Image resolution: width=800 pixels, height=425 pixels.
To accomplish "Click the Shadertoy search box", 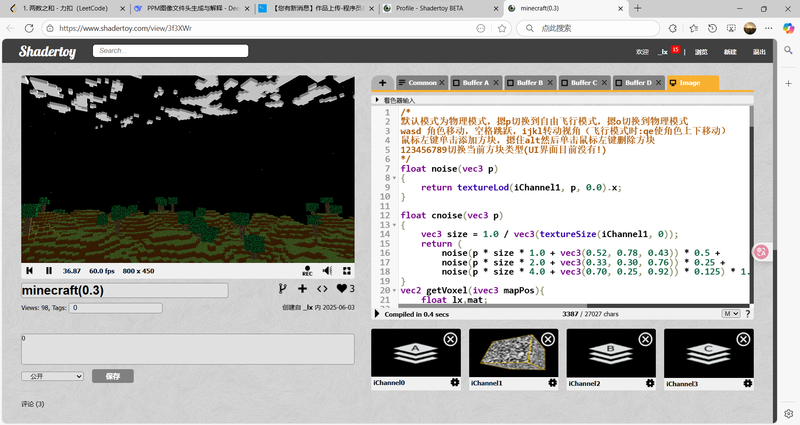I will tap(170, 51).
